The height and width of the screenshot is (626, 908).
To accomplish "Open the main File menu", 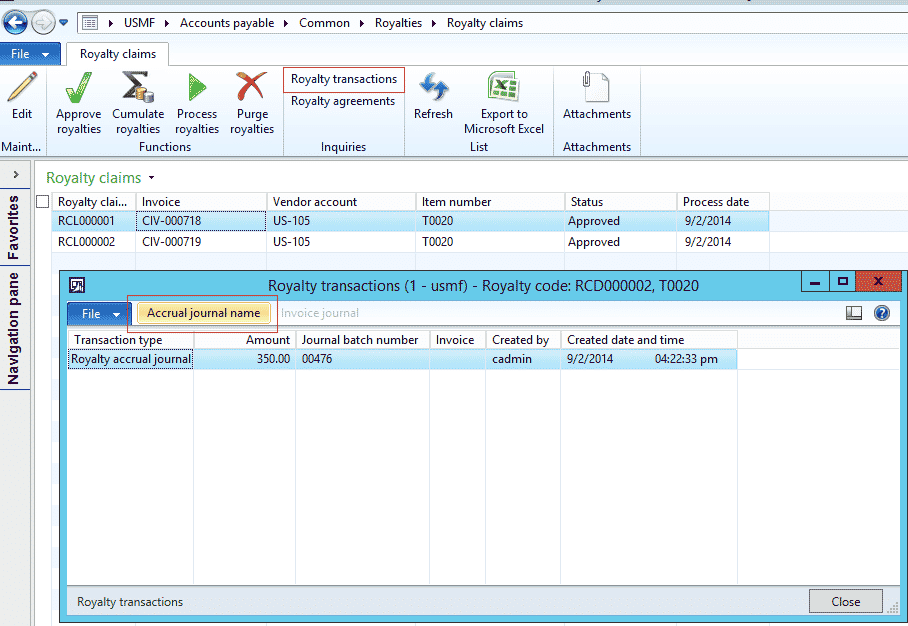I will [30, 54].
